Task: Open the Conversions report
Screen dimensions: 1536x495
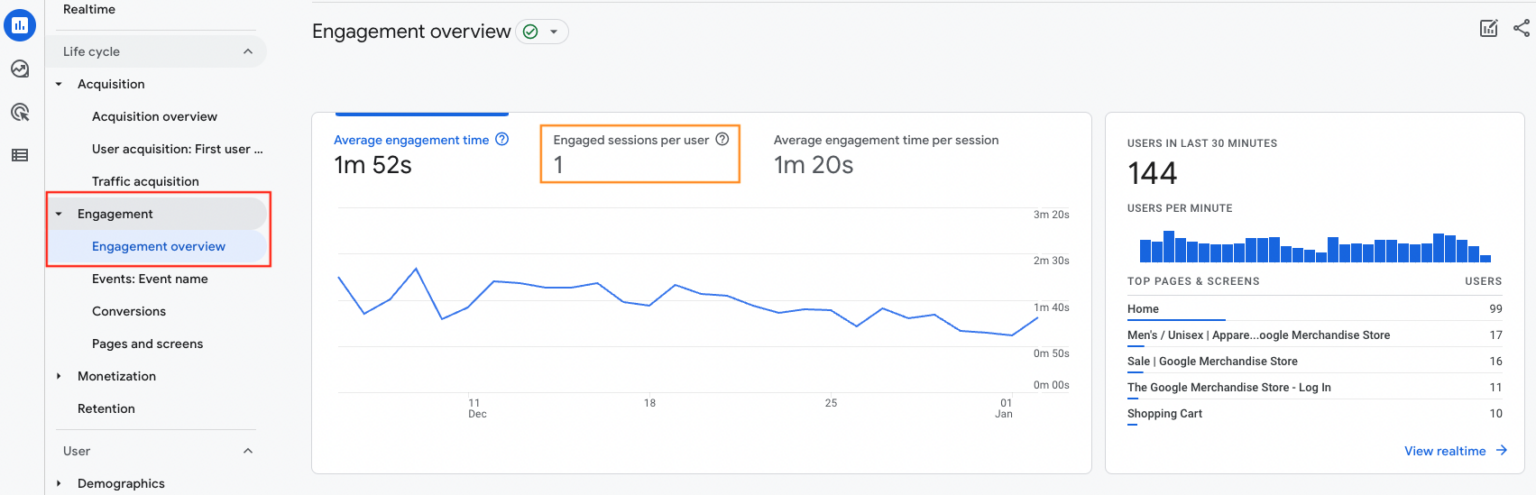Action: point(129,312)
